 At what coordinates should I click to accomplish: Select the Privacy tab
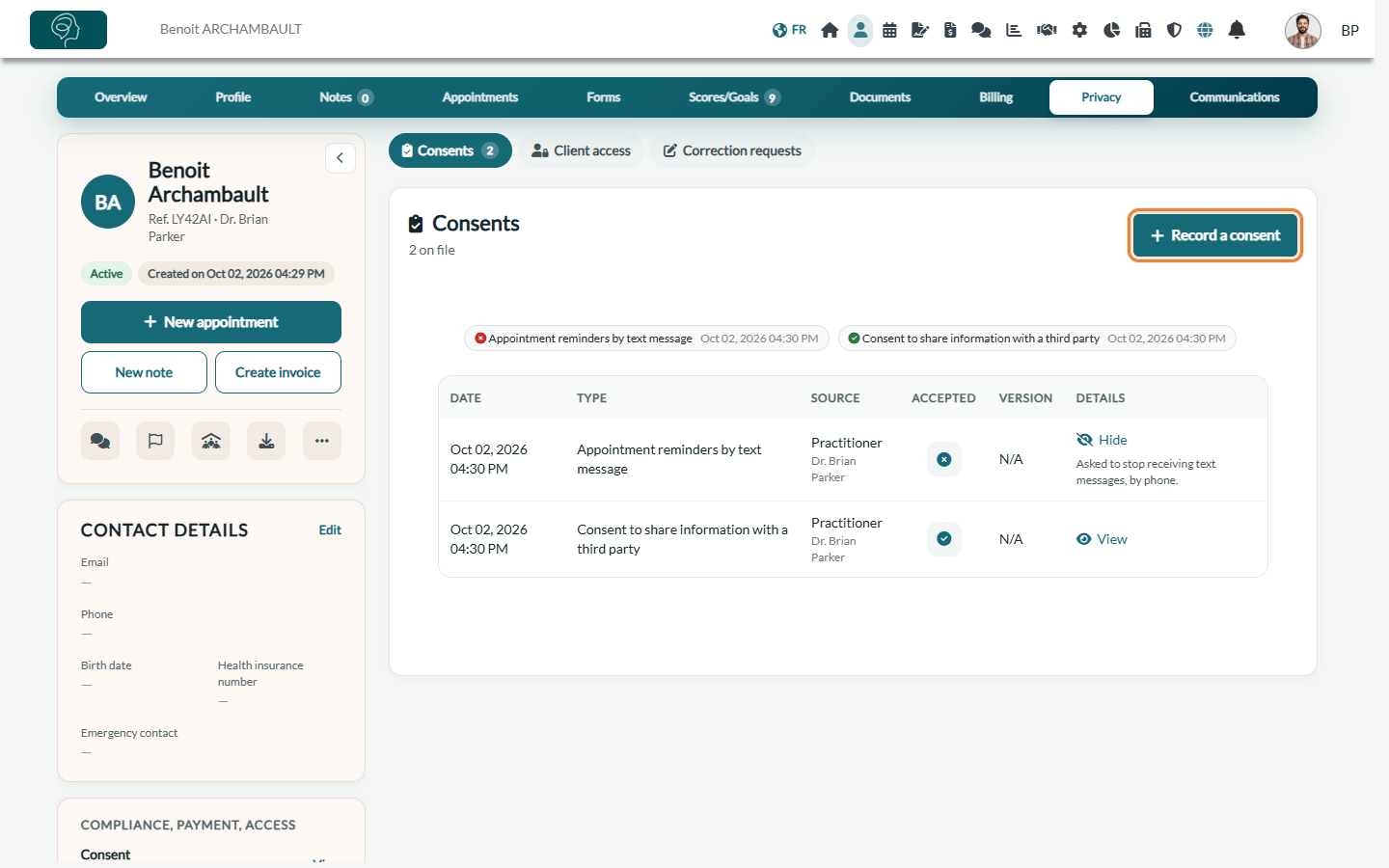click(x=1102, y=97)
